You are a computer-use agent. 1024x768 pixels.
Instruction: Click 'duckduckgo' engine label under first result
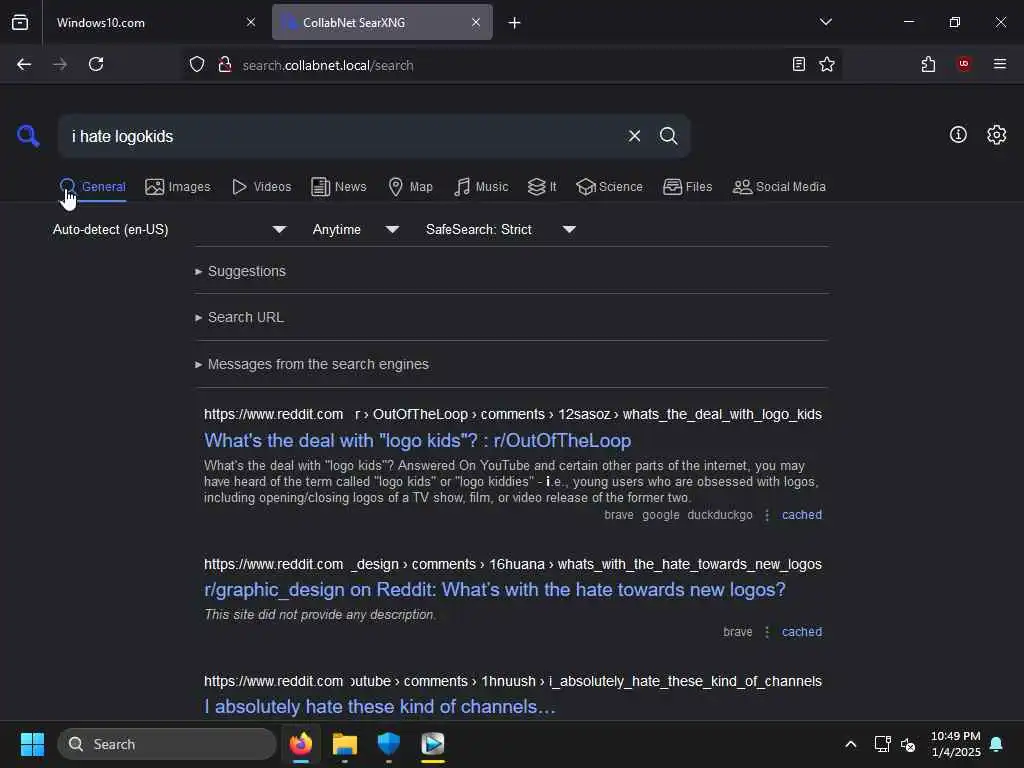(720, 515)
